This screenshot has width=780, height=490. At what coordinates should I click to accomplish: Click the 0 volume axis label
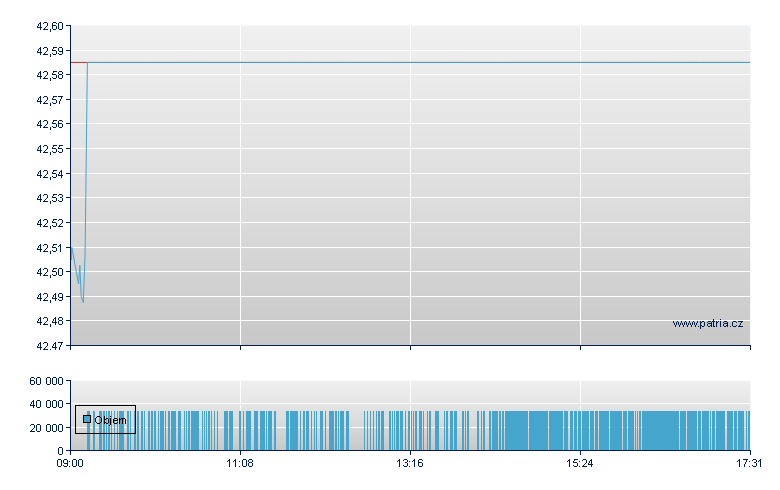coord(61,451)
